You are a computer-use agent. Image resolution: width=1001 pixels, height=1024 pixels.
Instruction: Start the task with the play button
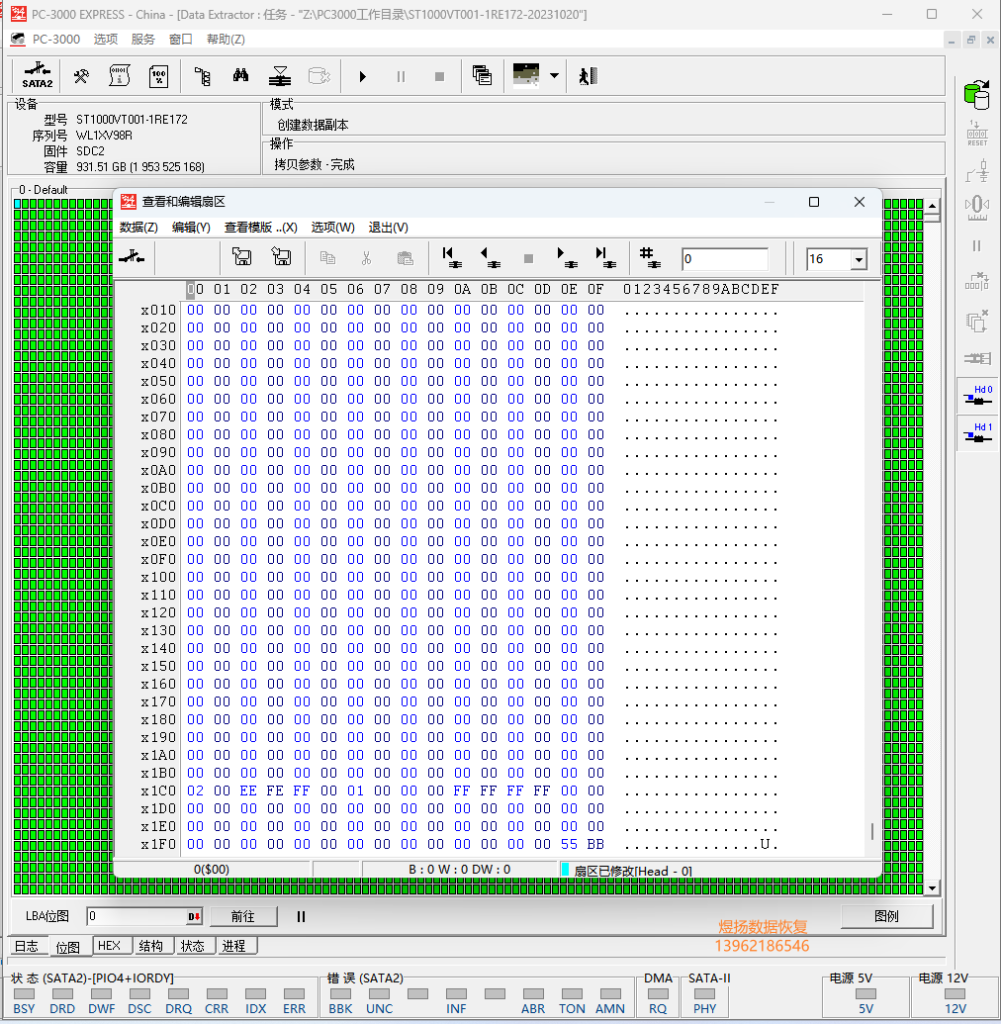(363, 76)
